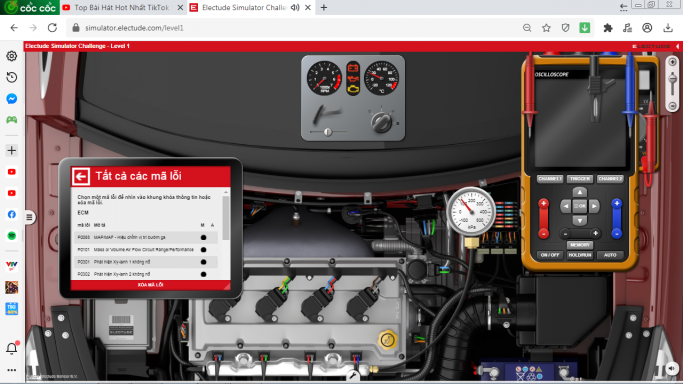Decrease blue channel with minus button
This screenshot has height=384, width=683.
(x=616, y=233)
